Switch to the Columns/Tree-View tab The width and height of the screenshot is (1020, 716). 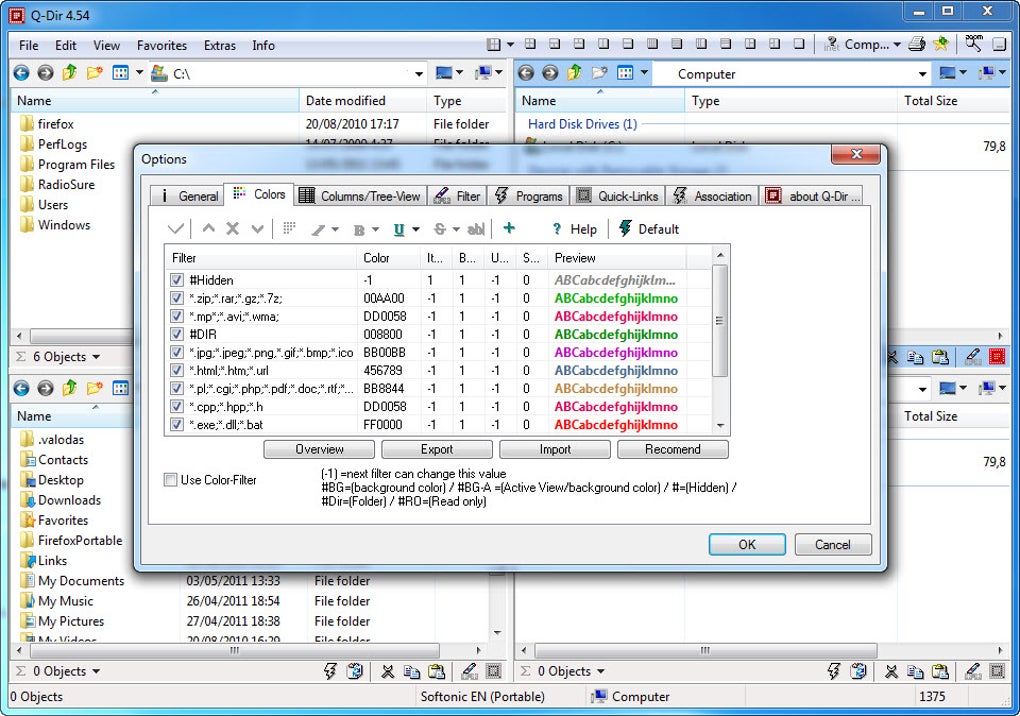click(x=360, y=196)
